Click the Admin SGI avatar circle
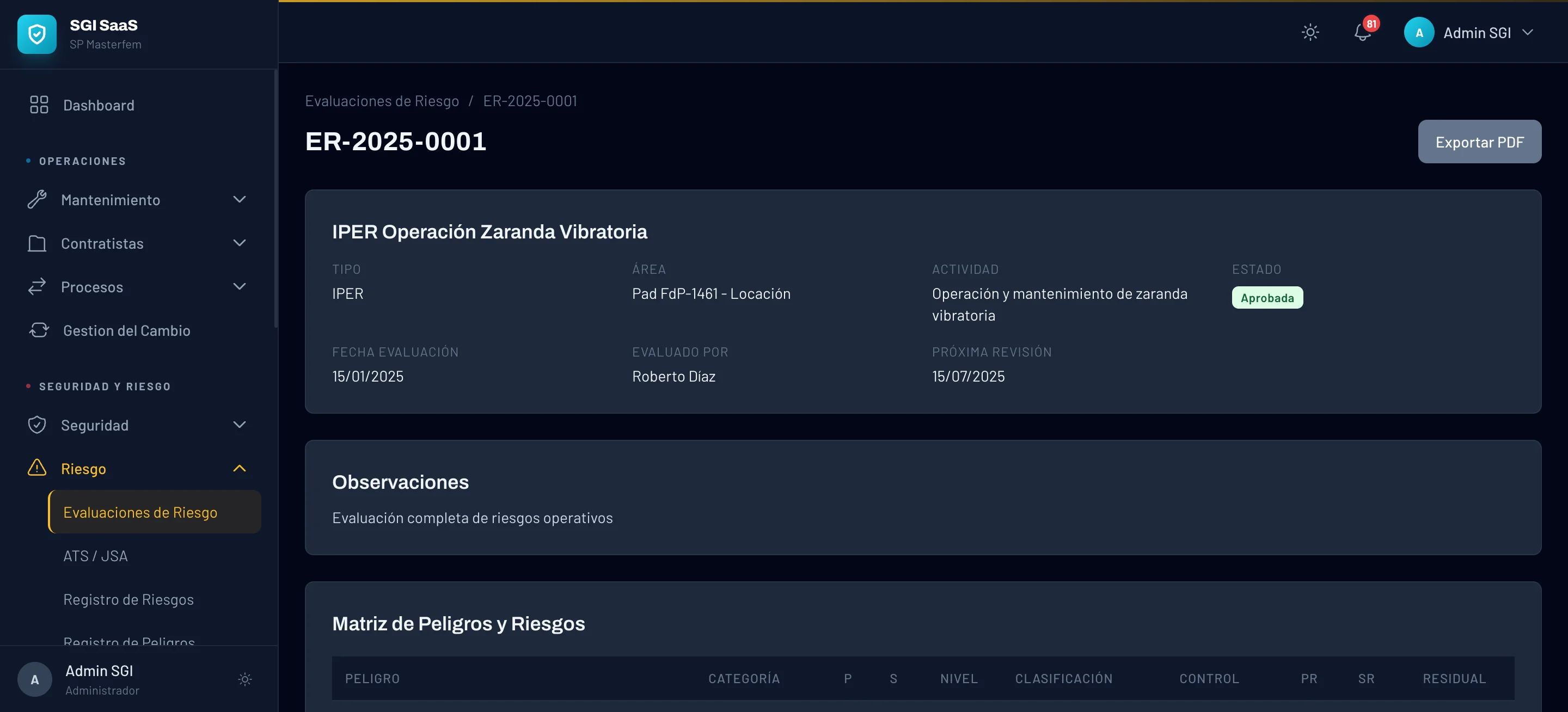 click(x=1418, y=32)
